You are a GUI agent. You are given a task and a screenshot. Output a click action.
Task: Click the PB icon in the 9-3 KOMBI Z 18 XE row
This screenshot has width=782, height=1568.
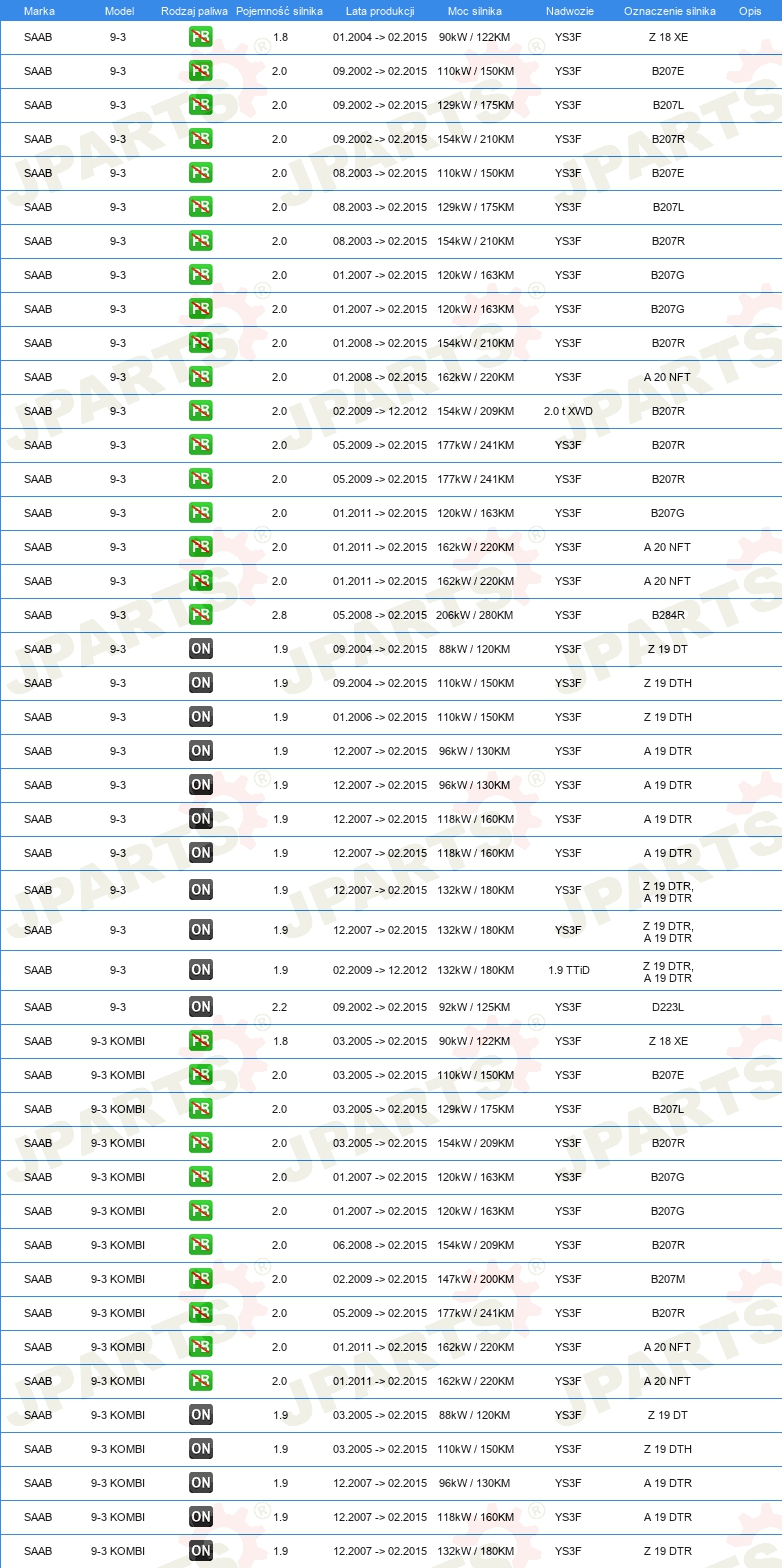pyautogui.click(x=200, y=1042)
